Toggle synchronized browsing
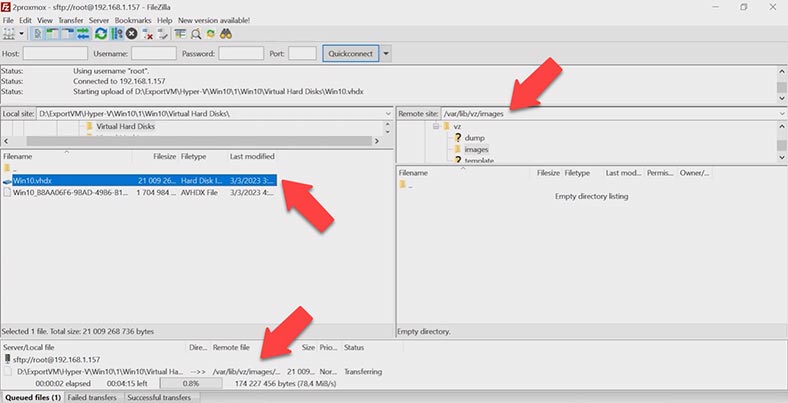 [x=211, y=34]
